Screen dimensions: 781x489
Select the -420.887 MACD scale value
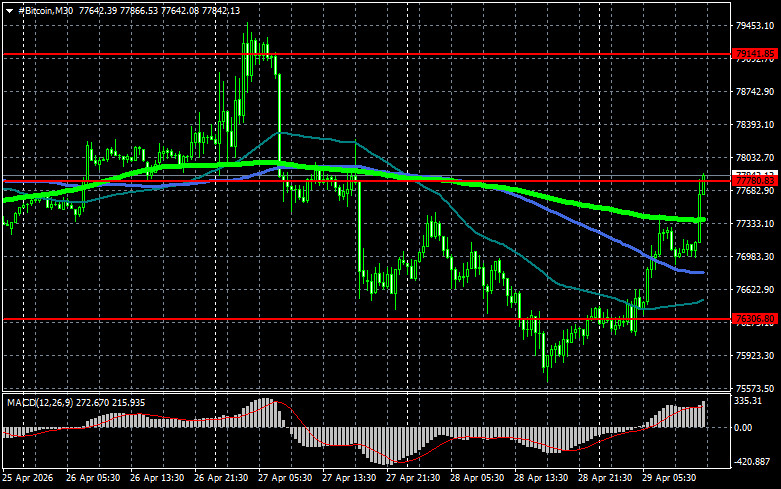[753, 462]
